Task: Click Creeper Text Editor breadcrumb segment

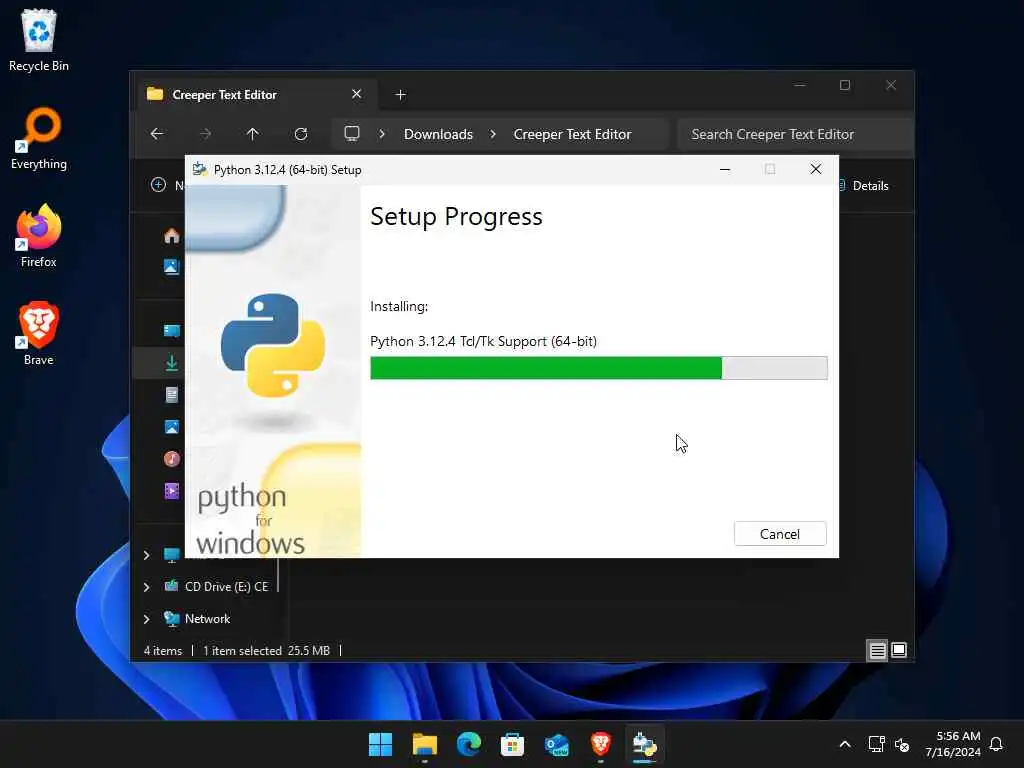Action: click(572, 134)
